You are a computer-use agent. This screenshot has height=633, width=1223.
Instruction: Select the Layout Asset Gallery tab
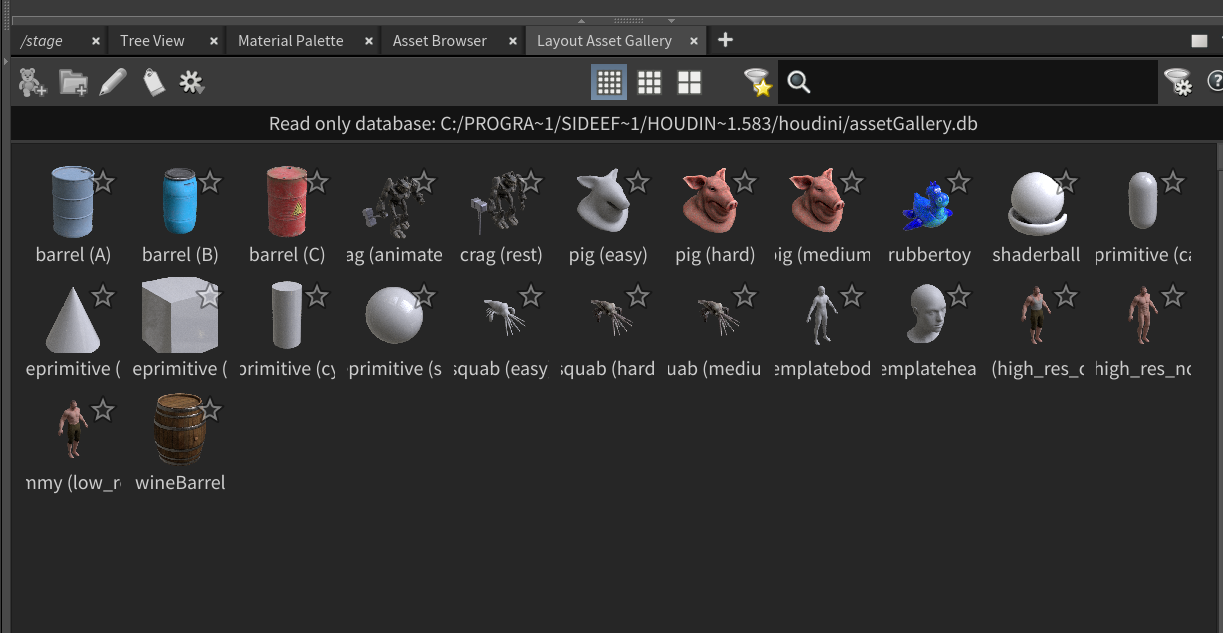point(604,41)
